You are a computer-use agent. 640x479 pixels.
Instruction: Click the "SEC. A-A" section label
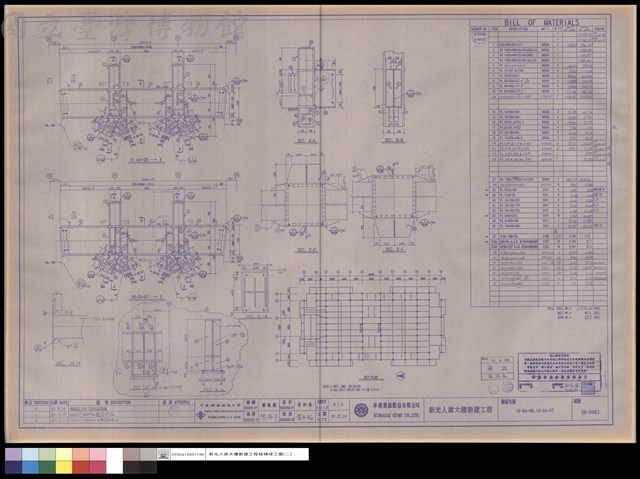coord(306,140)
